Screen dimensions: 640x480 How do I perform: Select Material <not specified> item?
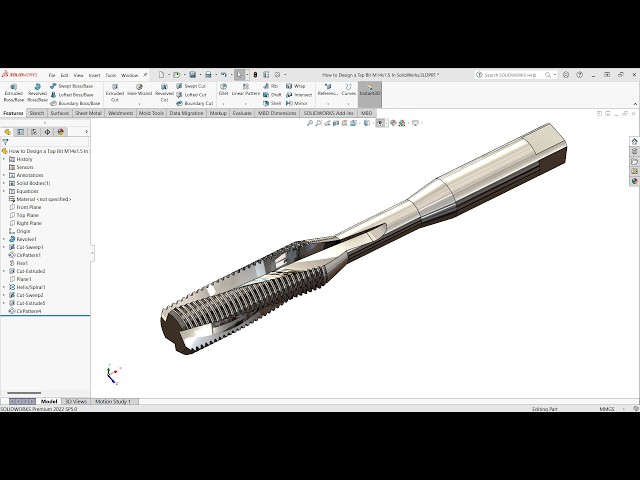point(40,199)
